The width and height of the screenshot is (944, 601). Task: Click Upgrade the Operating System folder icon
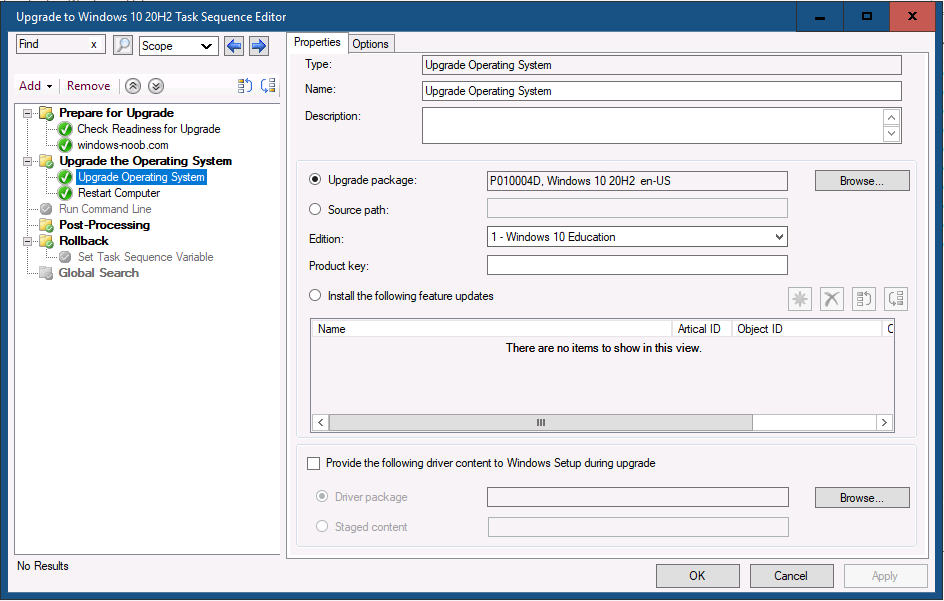46,161
